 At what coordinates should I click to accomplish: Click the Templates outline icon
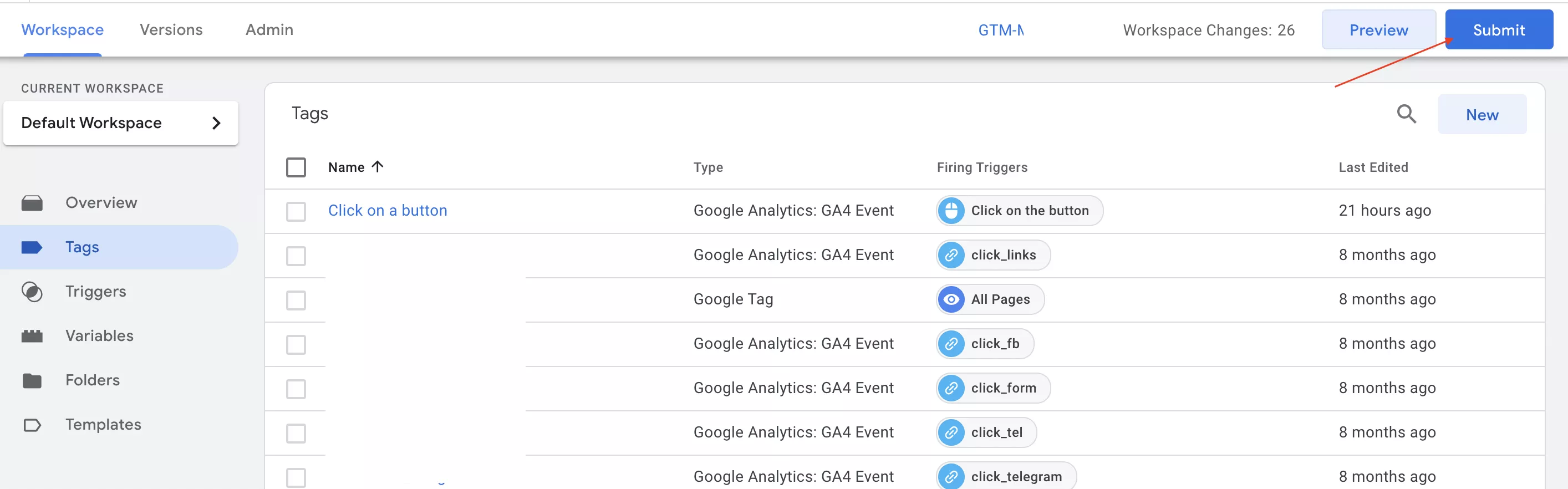pos(32,425)
